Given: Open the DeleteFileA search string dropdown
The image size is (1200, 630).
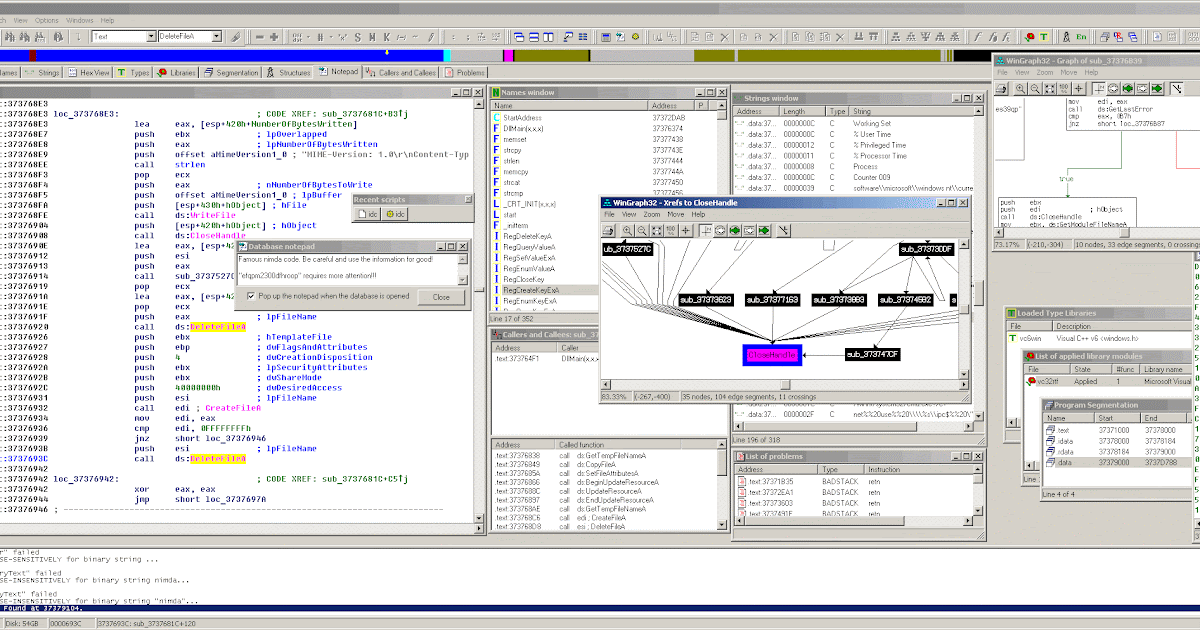Looking at the screenshot, I should point(216,37).
